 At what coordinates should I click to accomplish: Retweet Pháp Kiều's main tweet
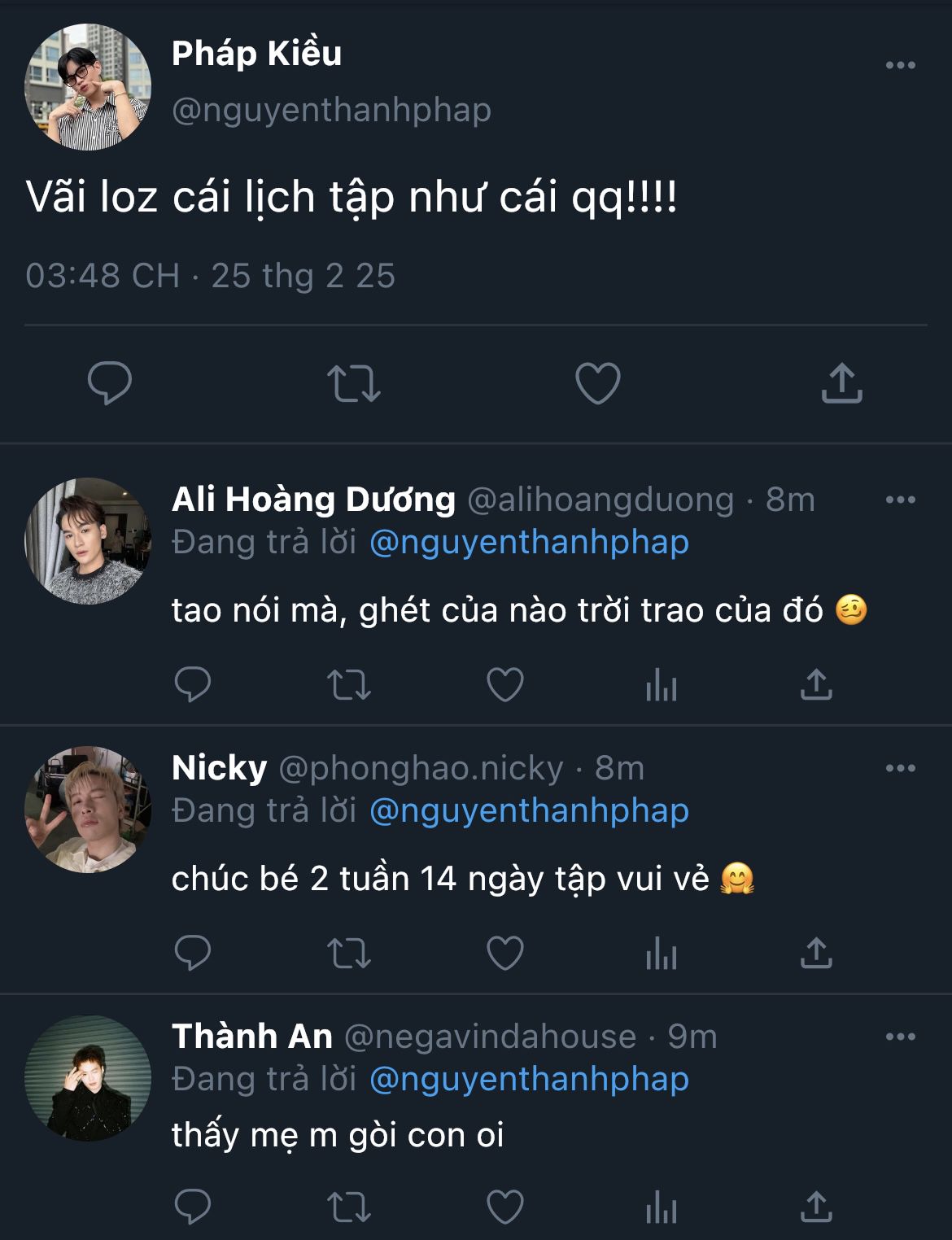click(x=353, y=383)
